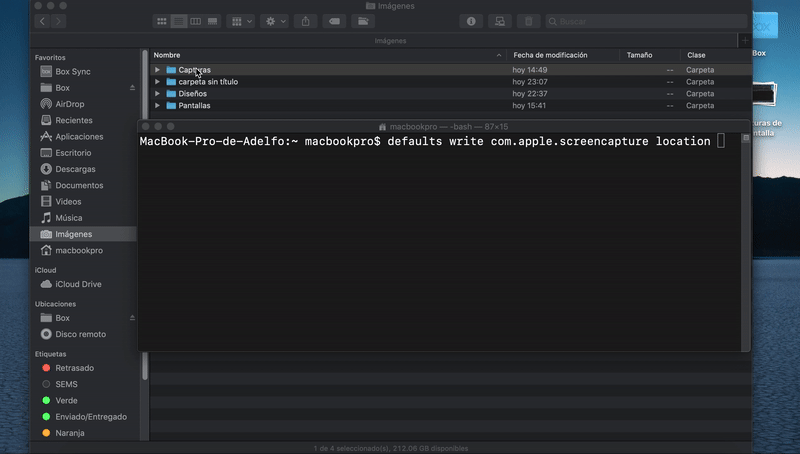The height and width of the screenshot is (454, 800).
Task: Open Recientes in sidebar
Action: point(73,120)
